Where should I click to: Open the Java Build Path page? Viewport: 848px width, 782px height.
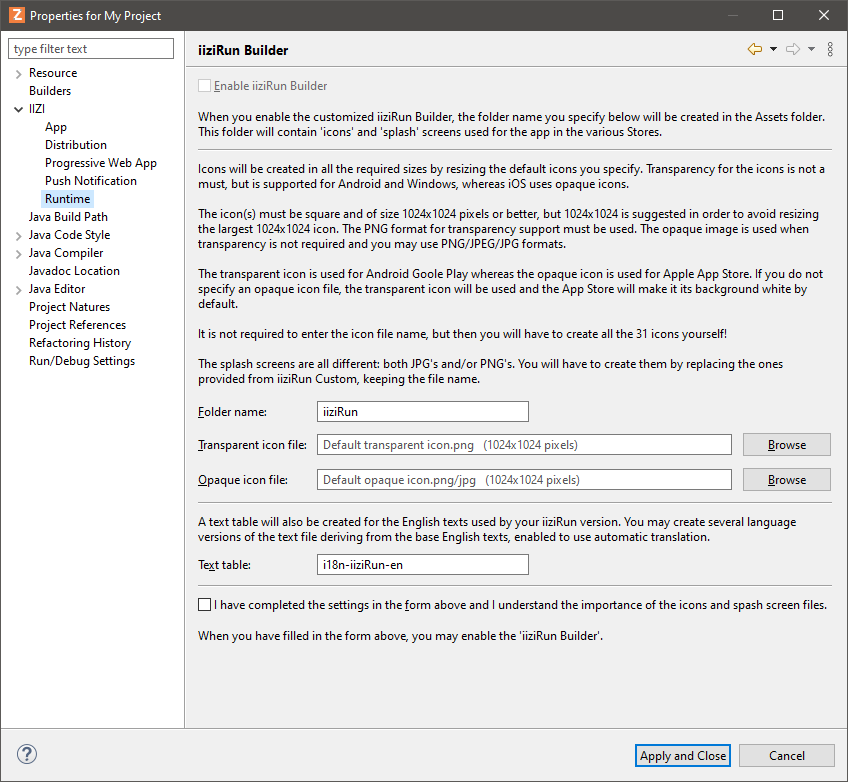(68, 217)
